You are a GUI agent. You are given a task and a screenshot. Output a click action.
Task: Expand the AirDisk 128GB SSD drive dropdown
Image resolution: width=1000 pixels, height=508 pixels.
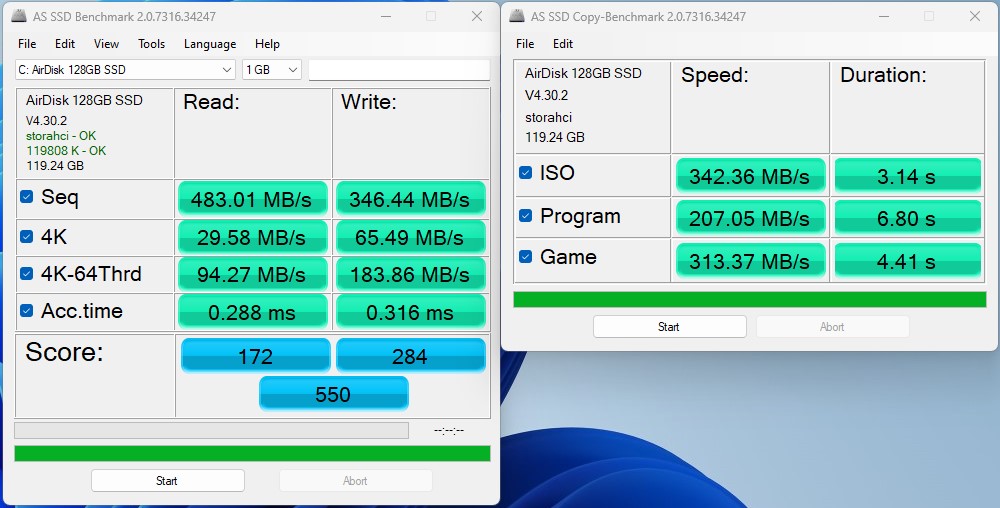(126, 70)
